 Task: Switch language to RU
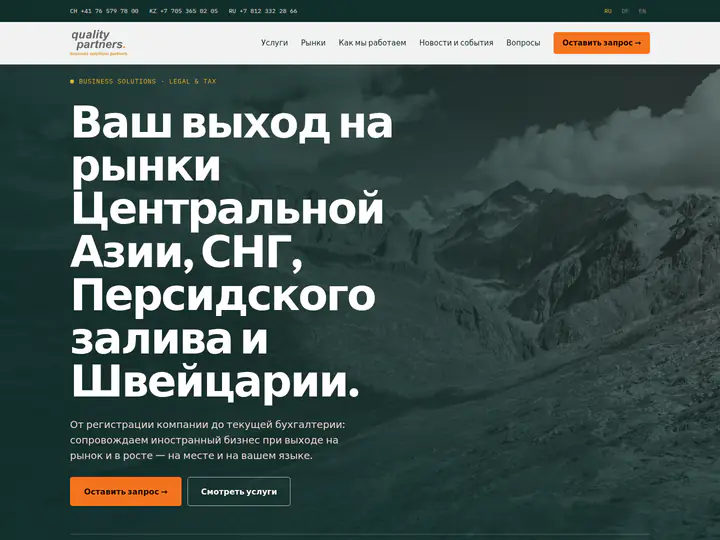pyautogui.click(x=608, y=11)
